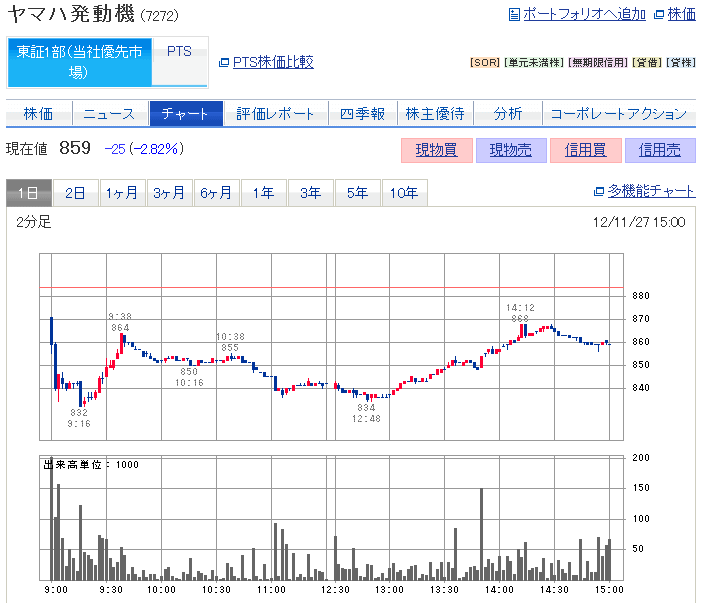Open PTS株価比較 link
Screen dimensions: 703x603
click(x=272, y=62)
